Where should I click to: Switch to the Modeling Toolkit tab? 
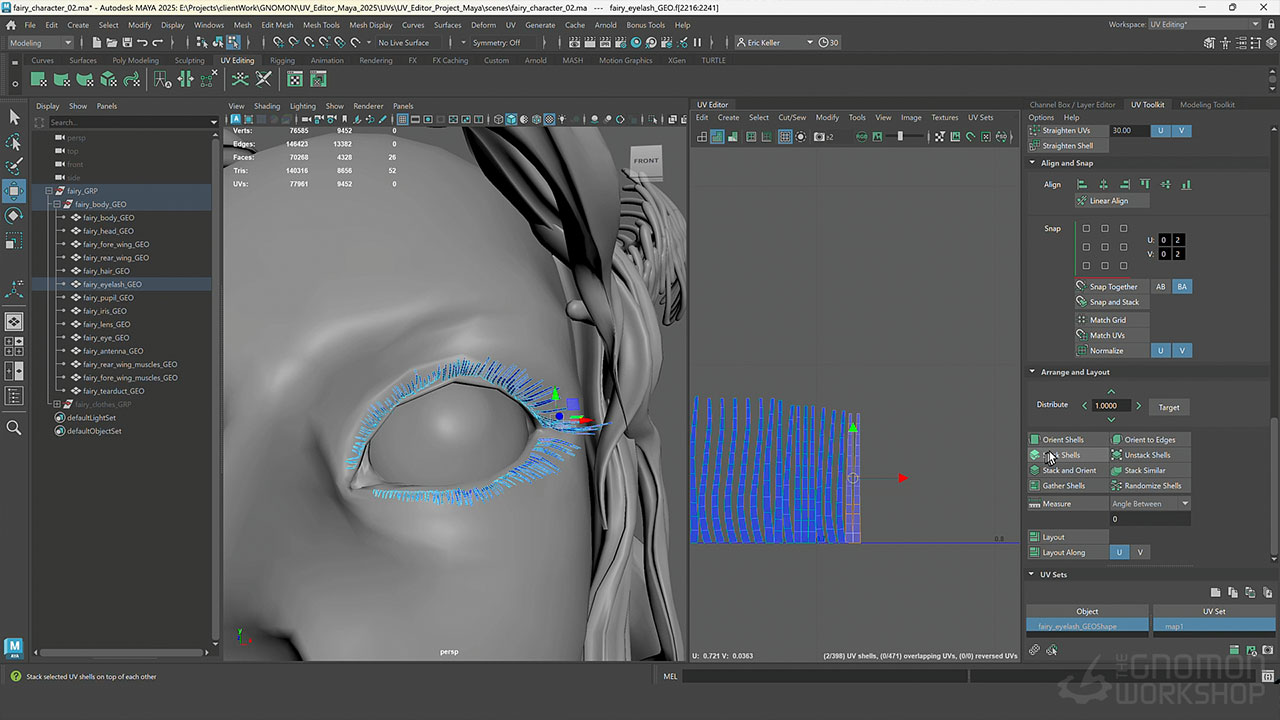pos(1207,105)
